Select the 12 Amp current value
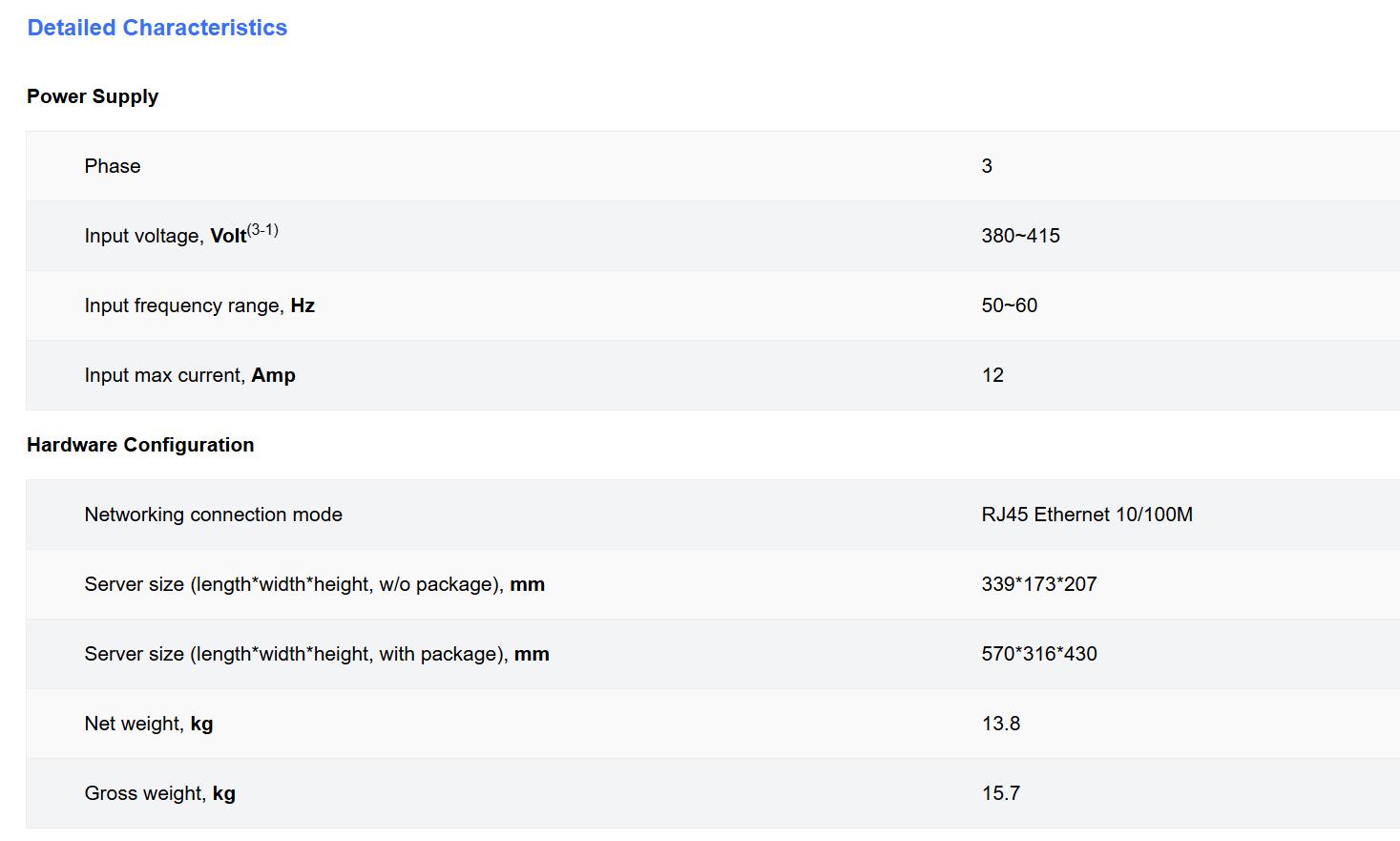The width and height of the screenshot is (1400, 841). pos(993,375)
